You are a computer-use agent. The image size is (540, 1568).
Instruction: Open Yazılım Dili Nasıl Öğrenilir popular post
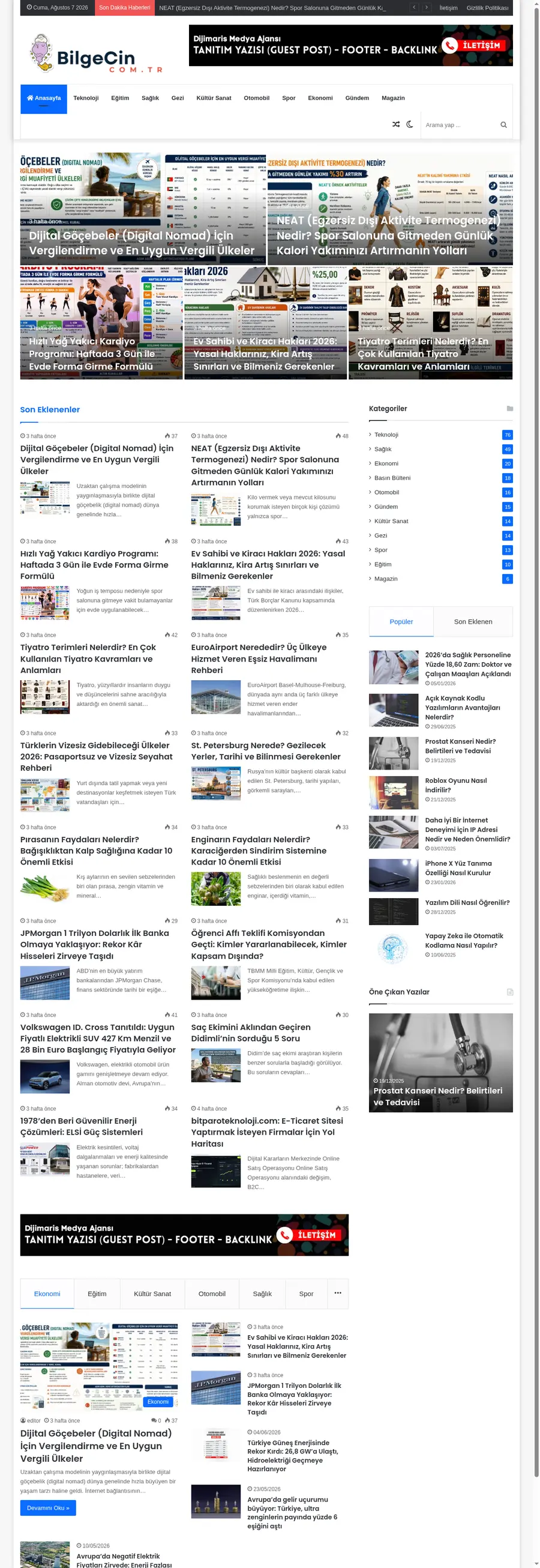tap(467, 903)
